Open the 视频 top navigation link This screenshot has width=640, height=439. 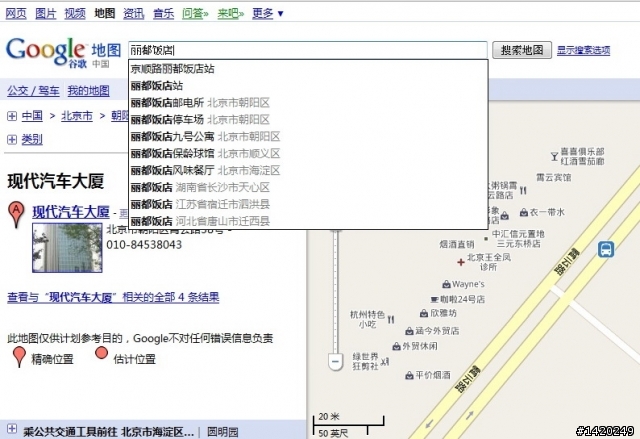point(75,13)
